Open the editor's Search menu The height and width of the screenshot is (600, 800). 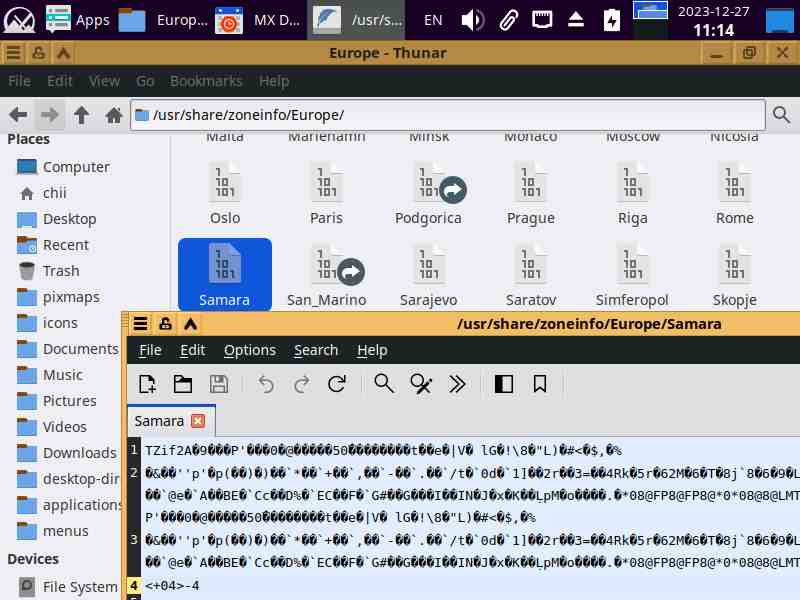tap(316, 351)
